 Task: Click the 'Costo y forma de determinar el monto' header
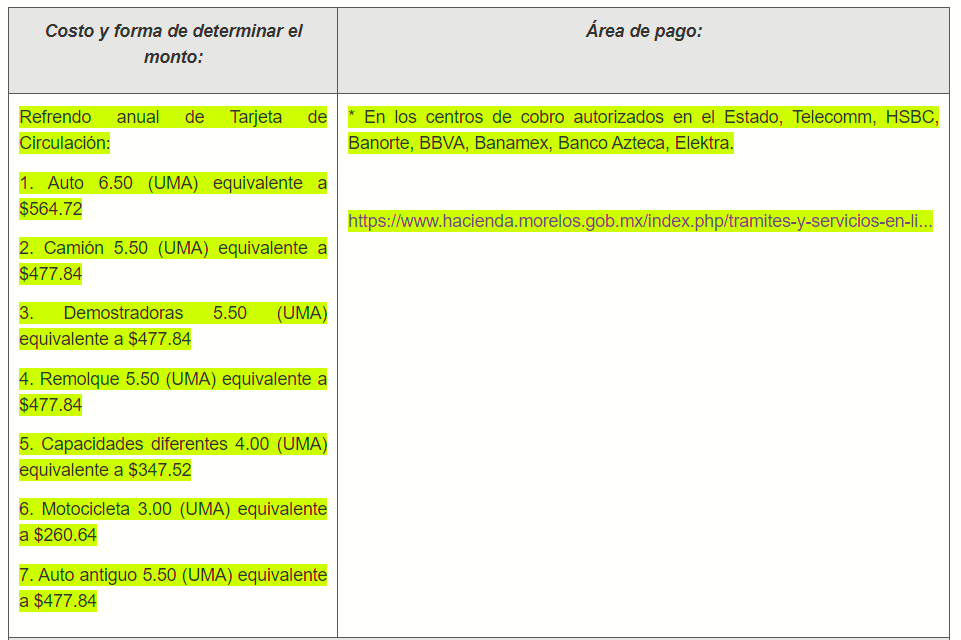(173, 44)
